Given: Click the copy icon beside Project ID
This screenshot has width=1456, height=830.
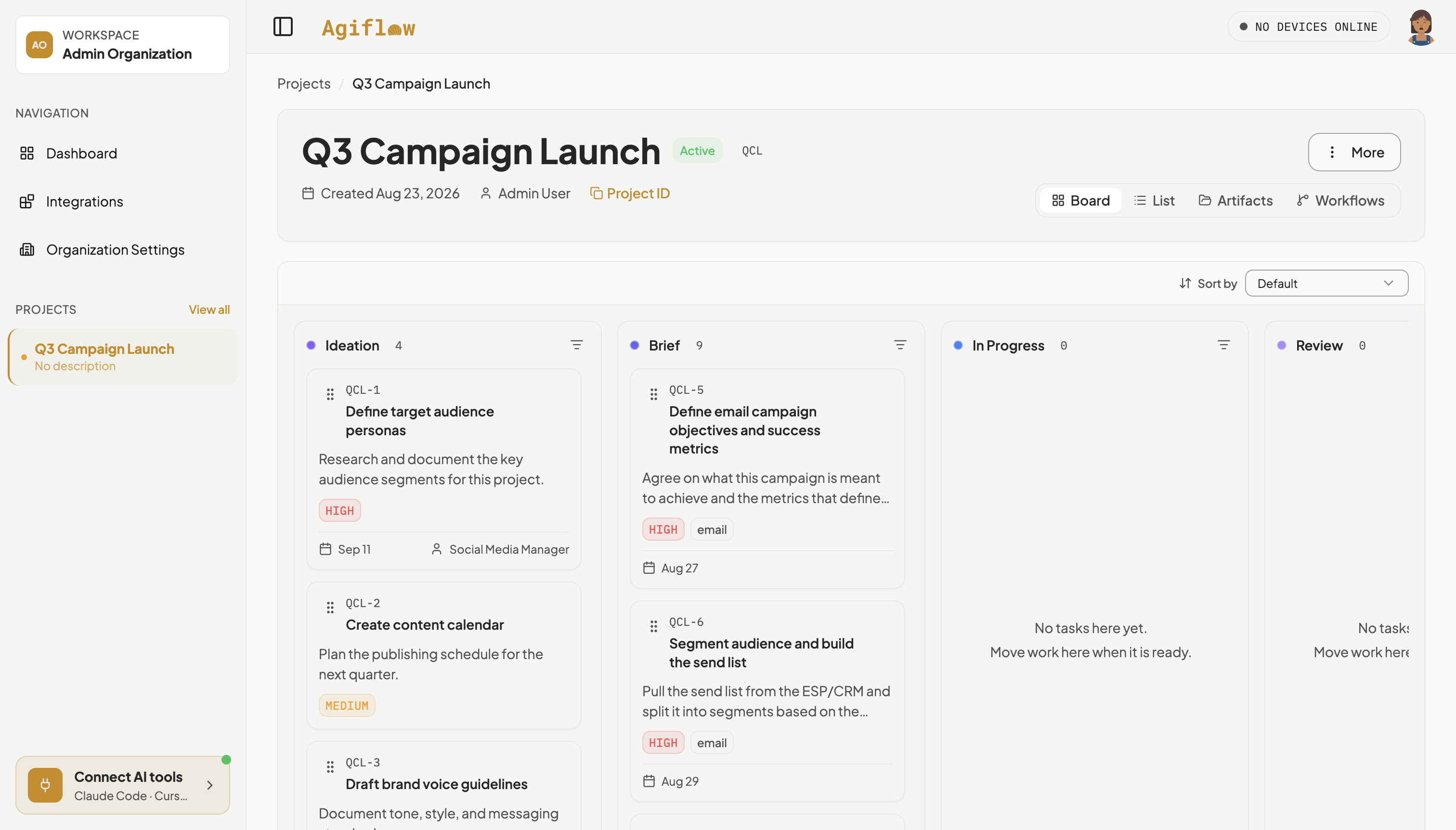Looking at the screenshot, I should [596, 193].
